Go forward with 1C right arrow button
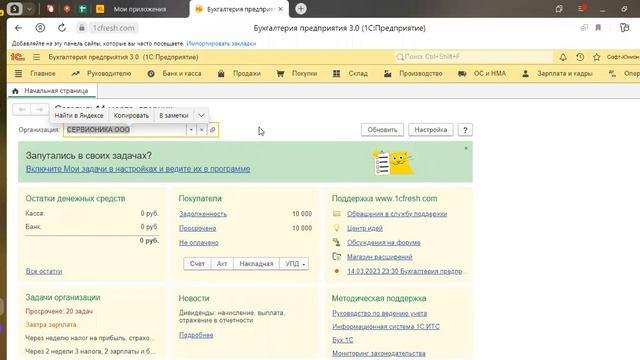This screenshot has height=360, width=640. [x=40, y=109]
